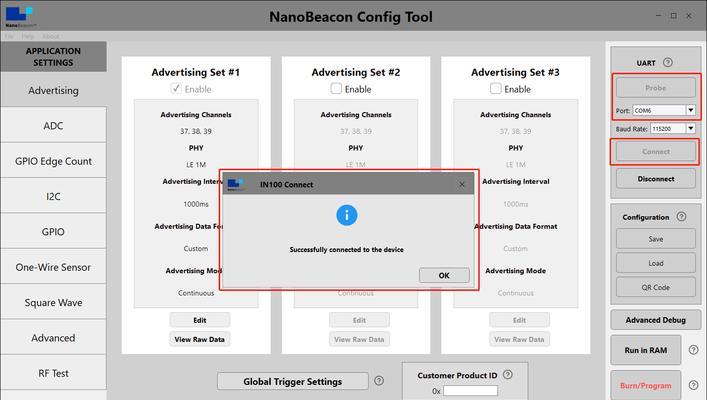Open the Help menu
The width and height of the screenshot is (707, 400).
28,36
